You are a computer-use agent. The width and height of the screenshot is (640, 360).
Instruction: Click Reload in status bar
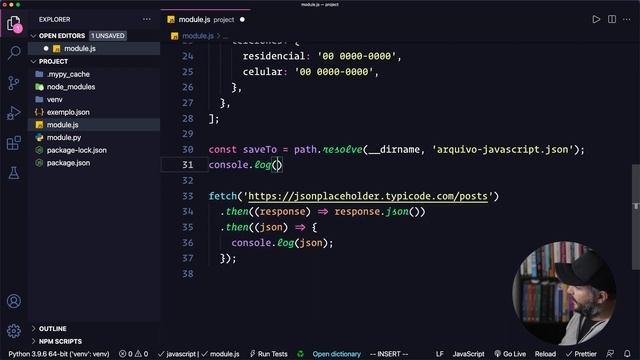point(545,354)
